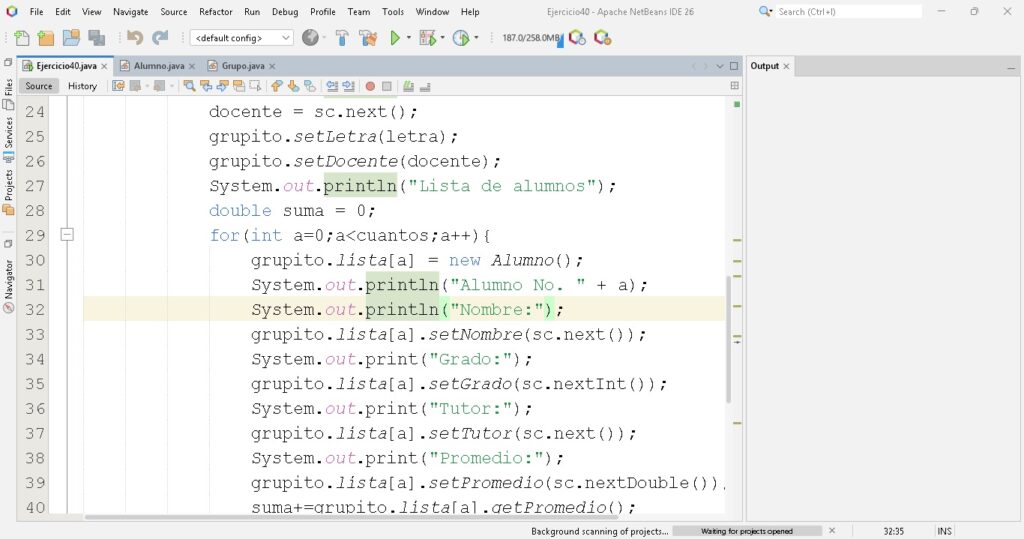Click the second profiler icon after memory
Screen dimensions: 1024x539
tap(602, 38)
